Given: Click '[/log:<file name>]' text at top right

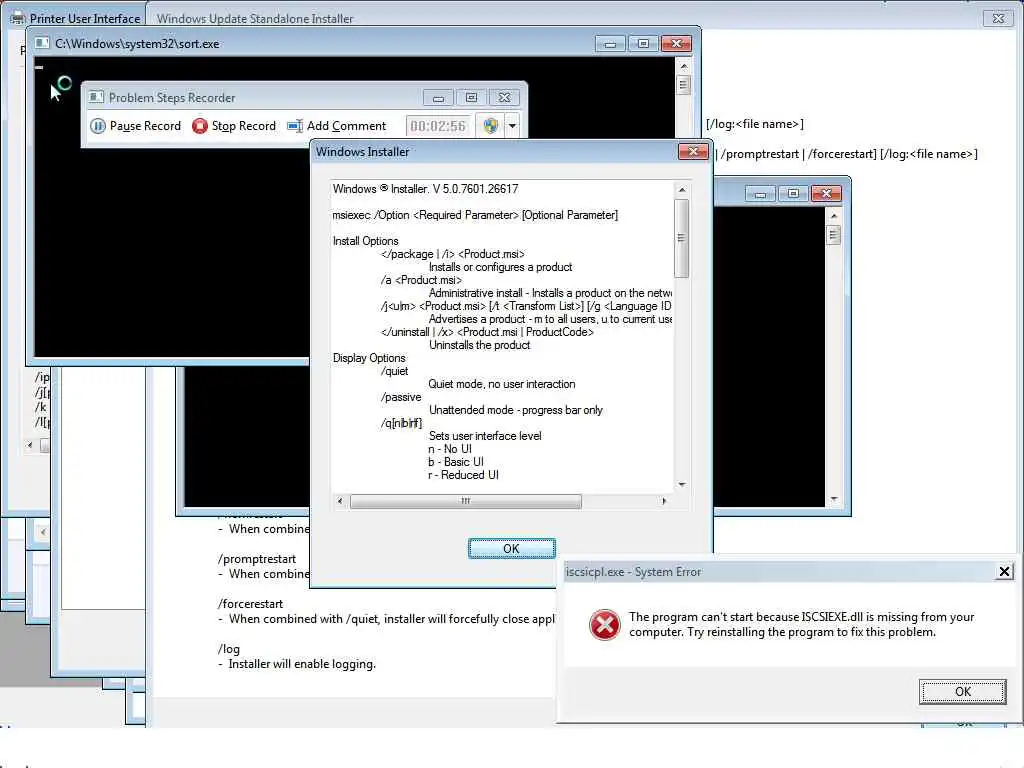Looking at the screenshot, I should click(754, 123).
